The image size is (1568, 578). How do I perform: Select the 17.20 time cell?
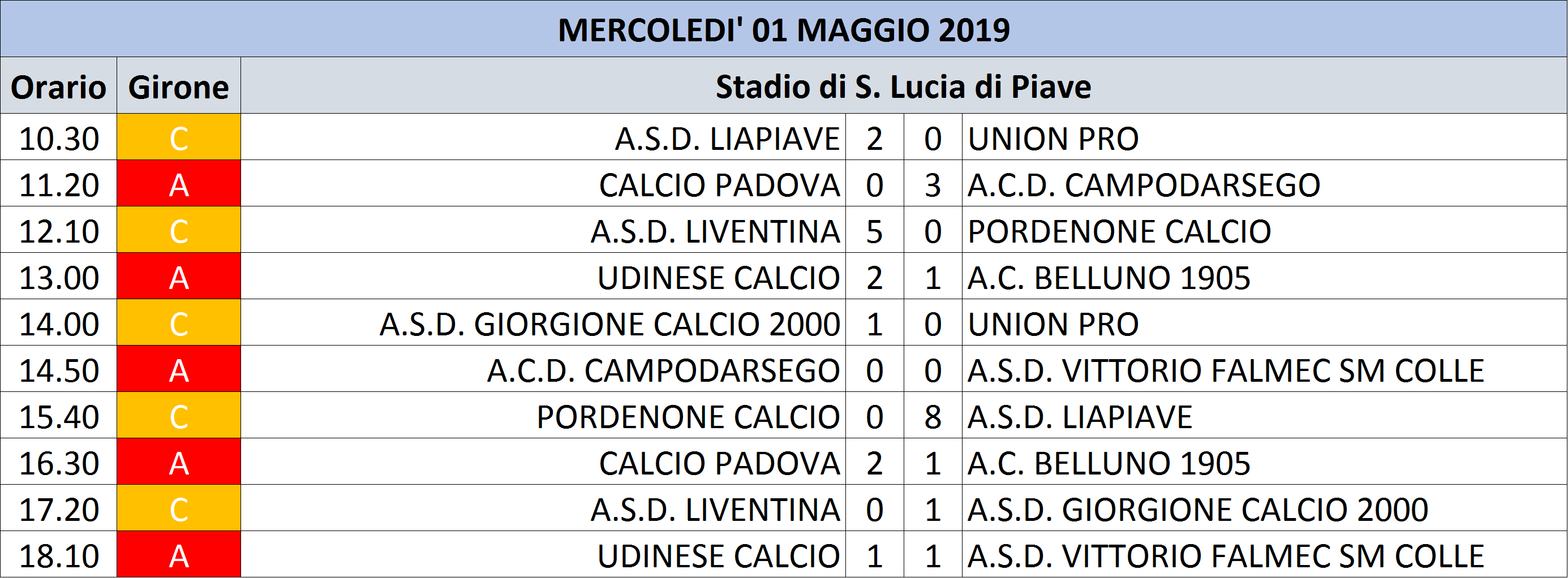[x=58, y=507]
